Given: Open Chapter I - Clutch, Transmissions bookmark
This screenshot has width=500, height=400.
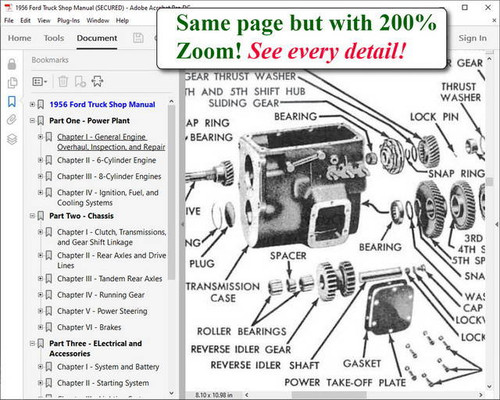Looking at the screenshot, I should 111,237.
